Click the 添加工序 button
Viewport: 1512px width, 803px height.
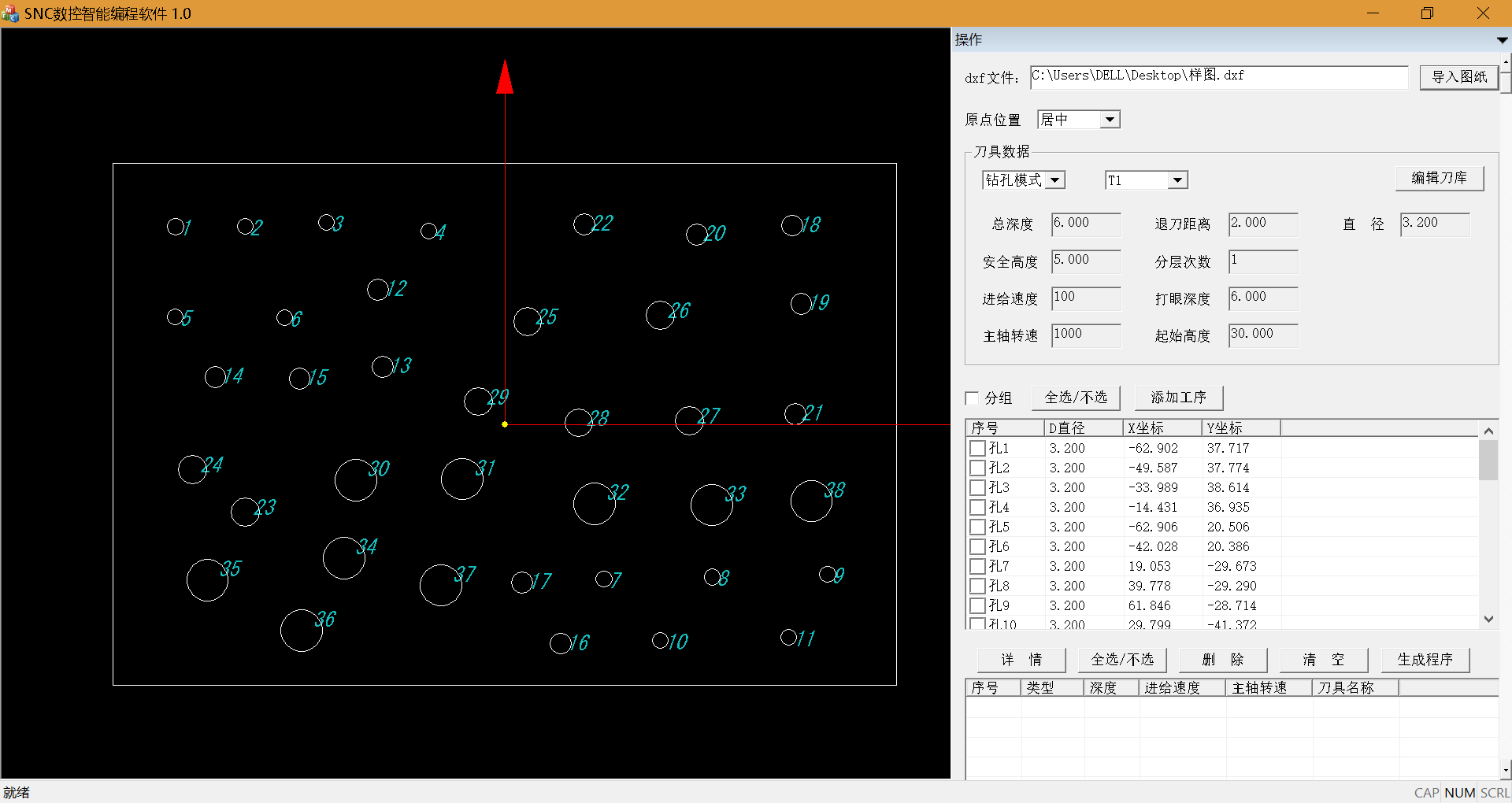point(1179,398)
